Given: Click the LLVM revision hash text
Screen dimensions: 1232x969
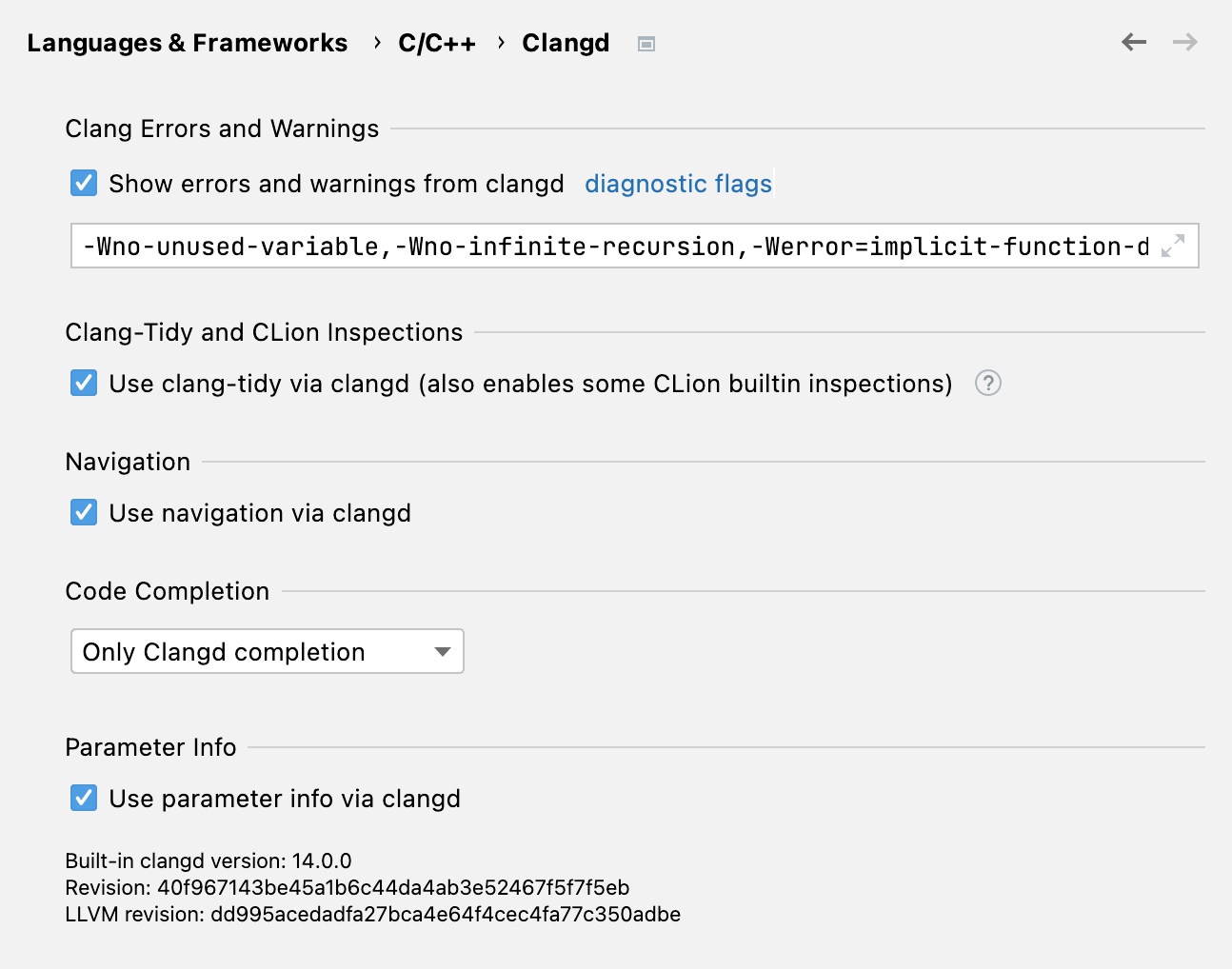Looking at the screenshot, I should (372, 914).
